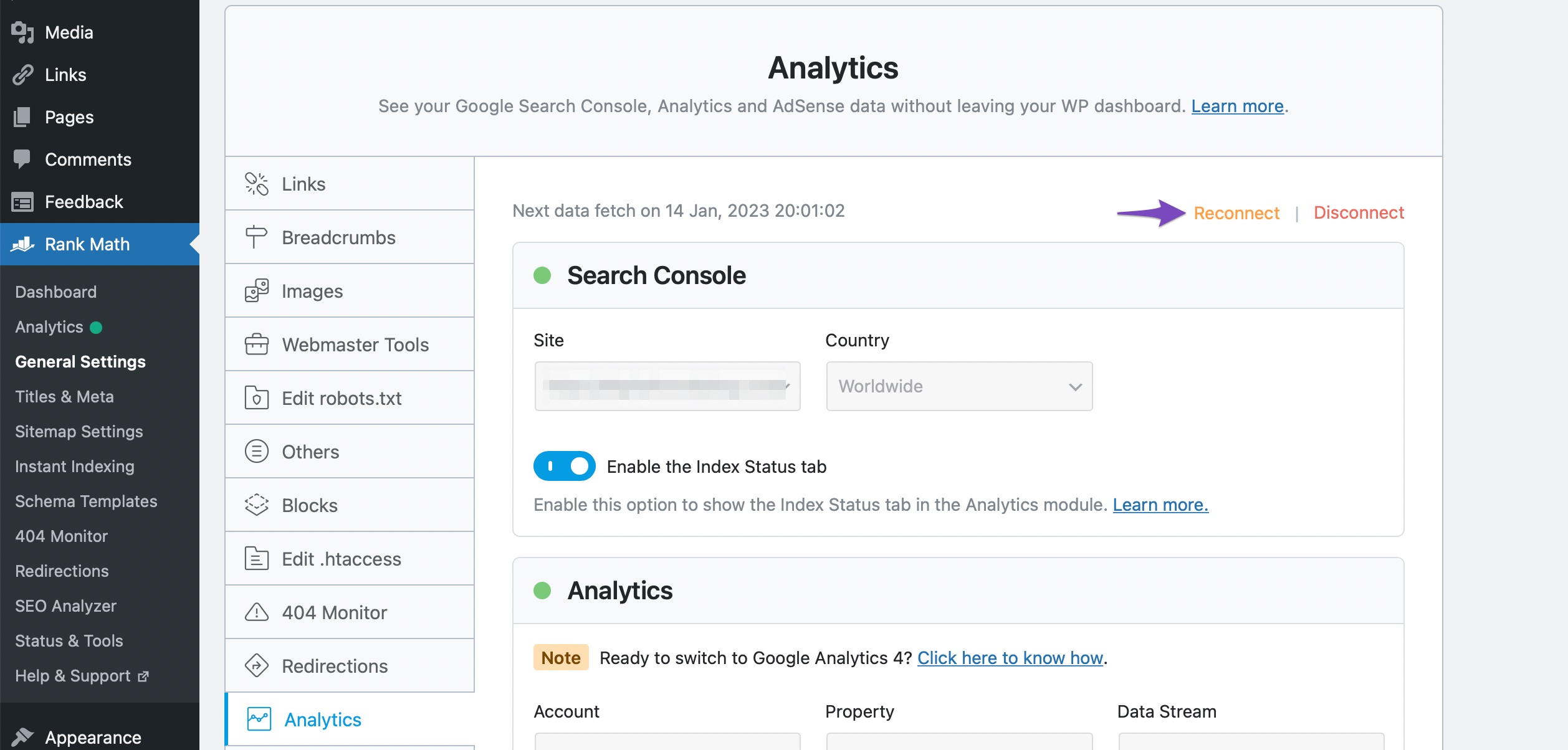Click the Edit robots.txt file icon

click(x=256, y=398)
